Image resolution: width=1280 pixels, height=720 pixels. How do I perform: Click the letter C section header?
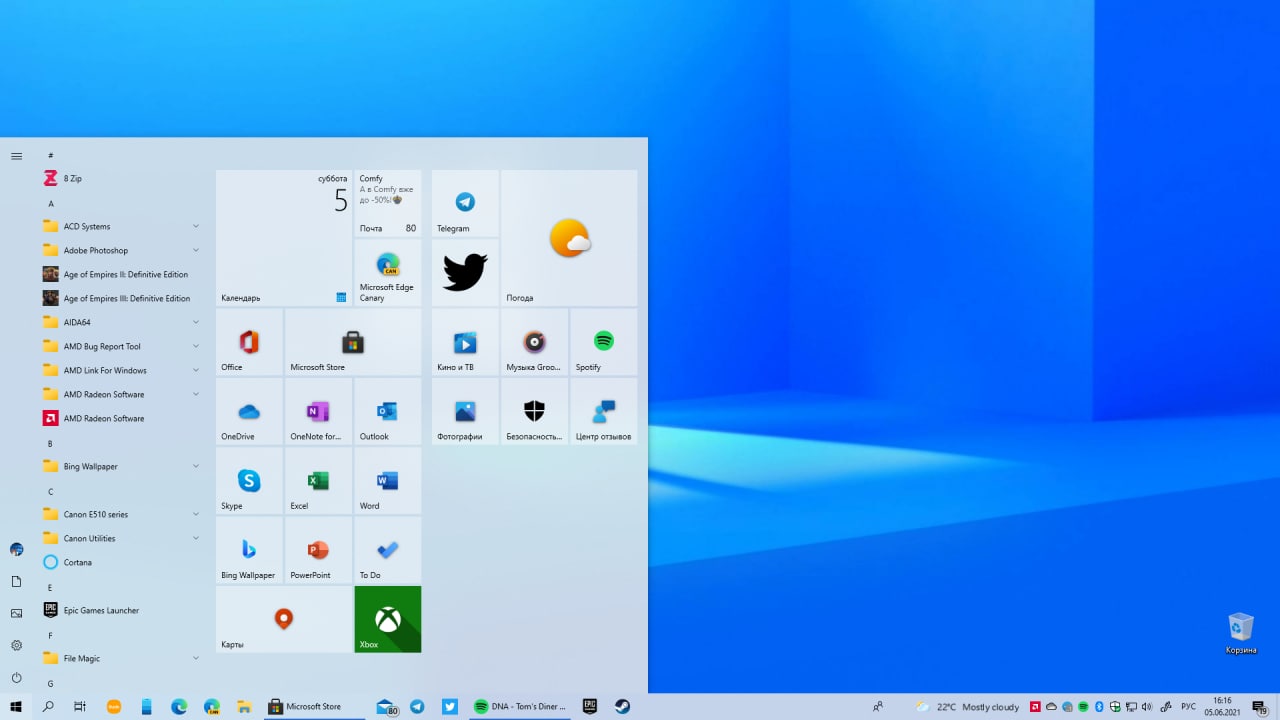pos(51,491)
